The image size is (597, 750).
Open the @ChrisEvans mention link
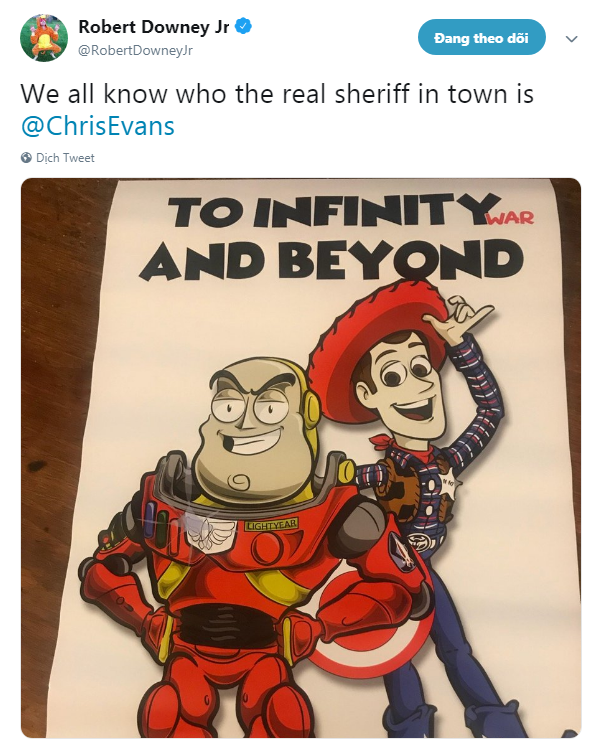(x=98, y=126)
